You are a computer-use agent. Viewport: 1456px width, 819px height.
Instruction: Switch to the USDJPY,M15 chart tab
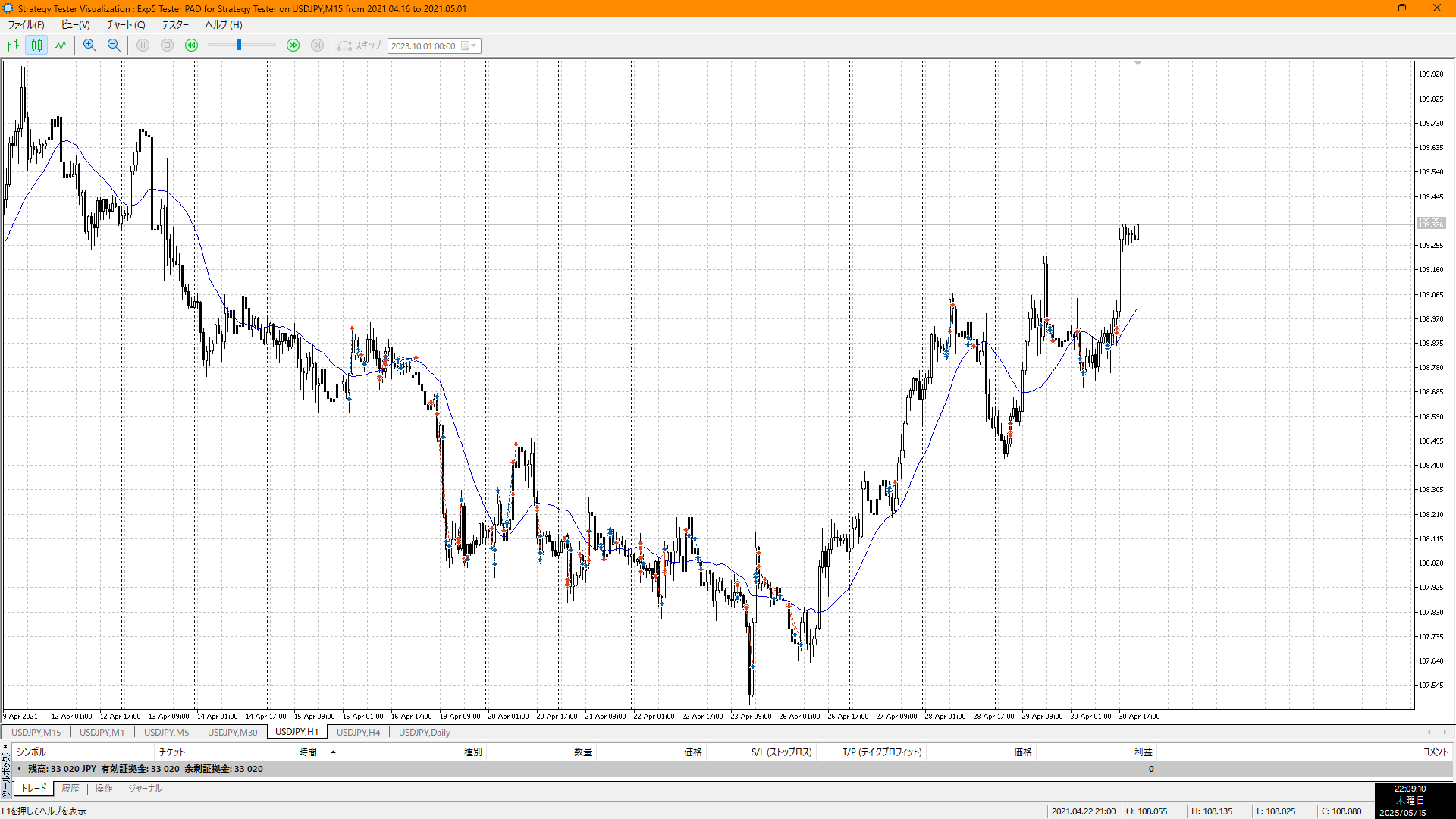(x=36, y=733)
